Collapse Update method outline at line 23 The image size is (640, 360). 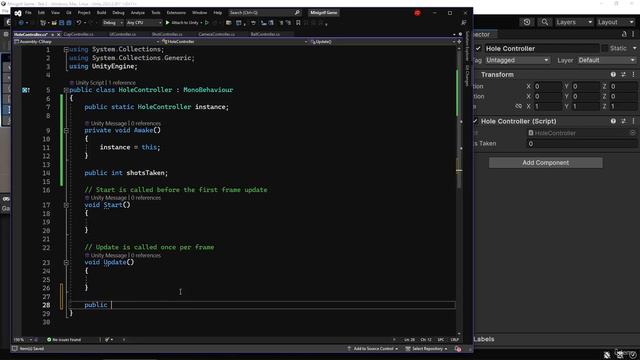tap(66, 262)
